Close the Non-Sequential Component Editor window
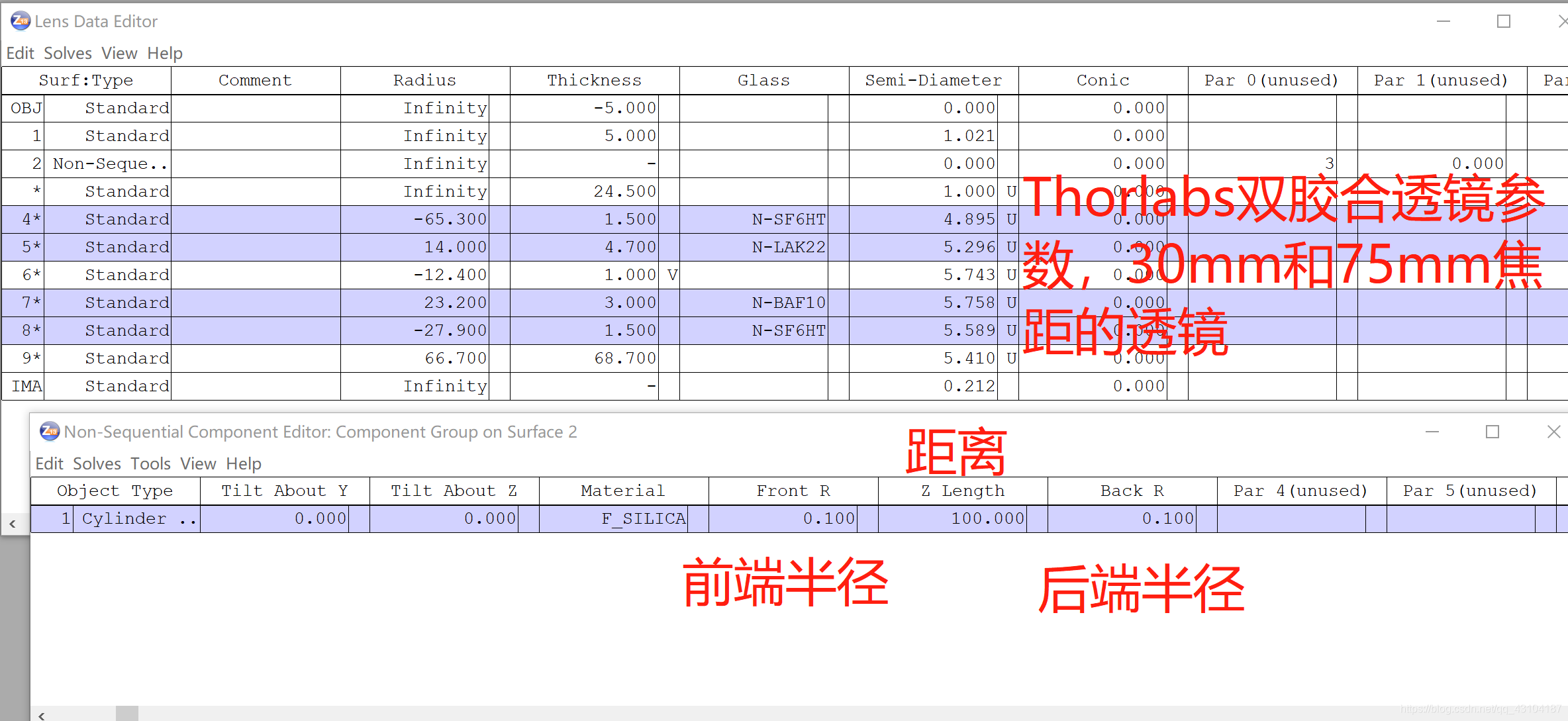Screen dimensions: 1568x721 click(1553, 432)
